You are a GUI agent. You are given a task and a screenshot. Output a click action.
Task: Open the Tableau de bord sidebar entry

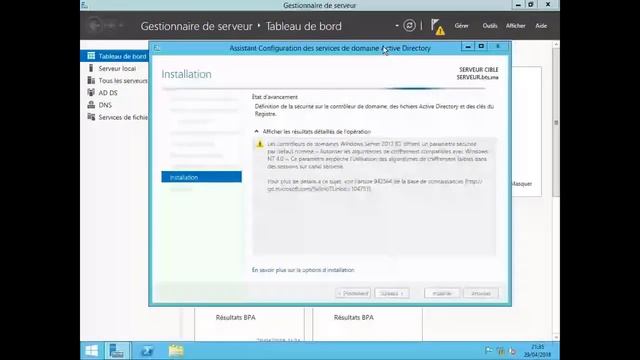115,56
